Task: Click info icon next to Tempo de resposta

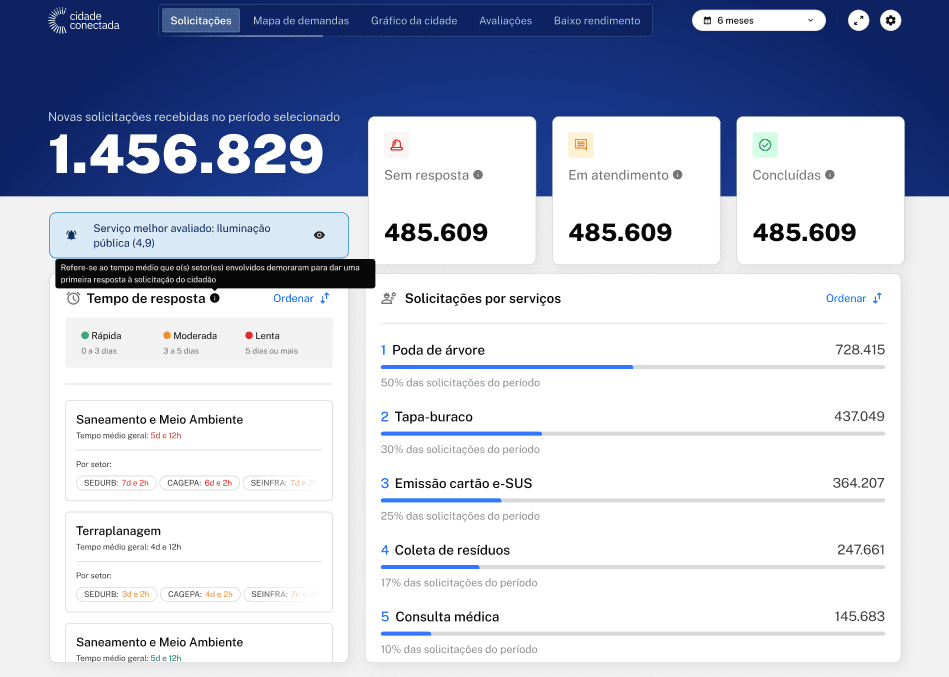Action: pos(215,298)
